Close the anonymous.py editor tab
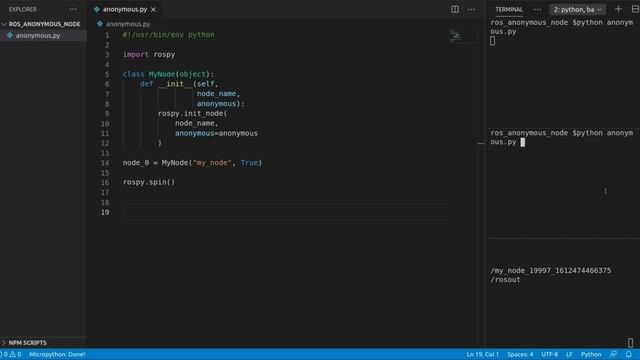 pyautogui.click(x=153, y=9)
